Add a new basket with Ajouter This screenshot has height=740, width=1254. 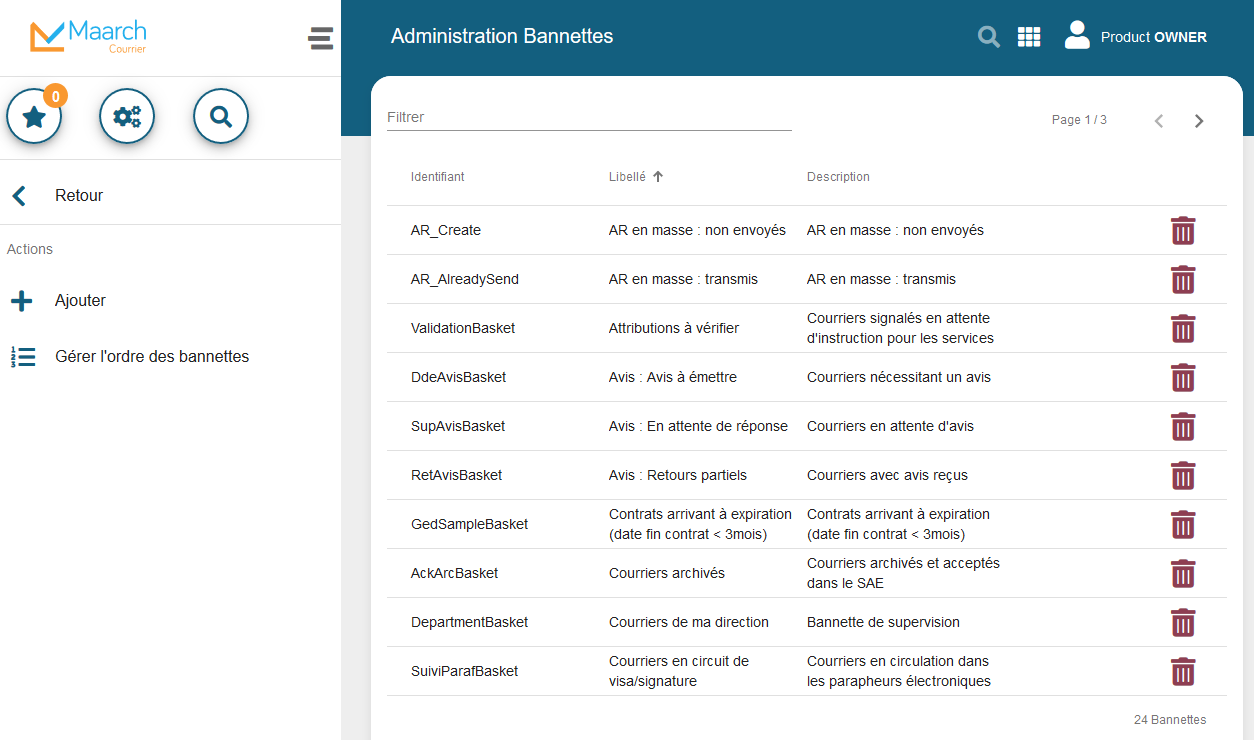(x=80, y=301)
